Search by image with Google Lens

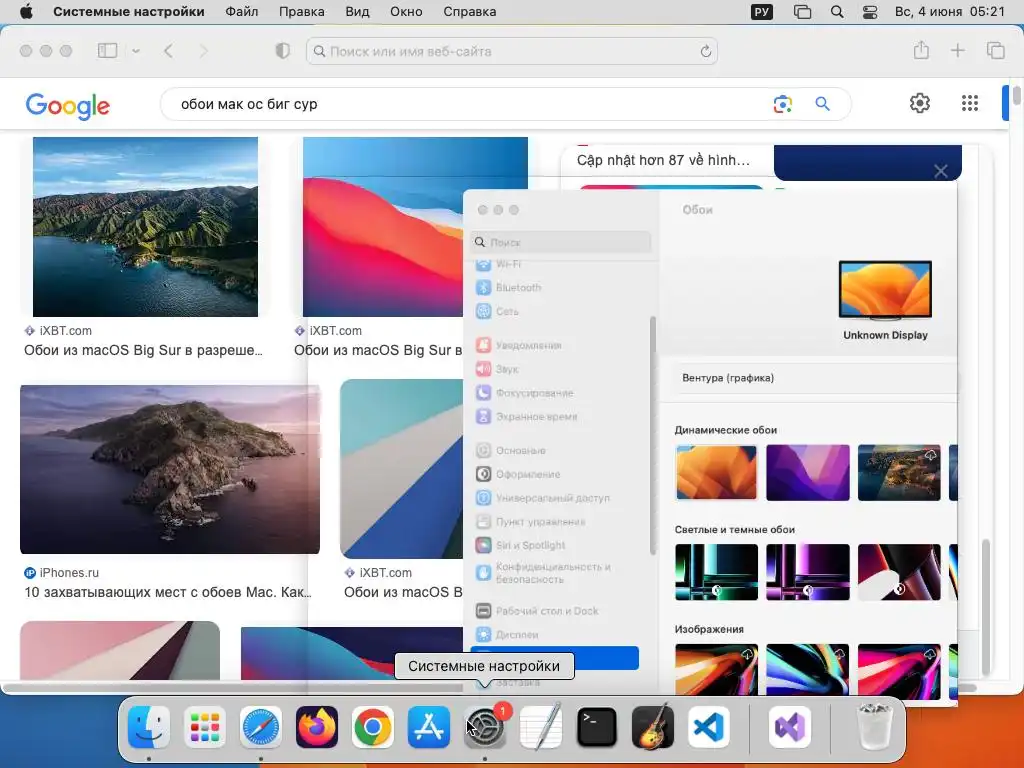tap(782, 104)
